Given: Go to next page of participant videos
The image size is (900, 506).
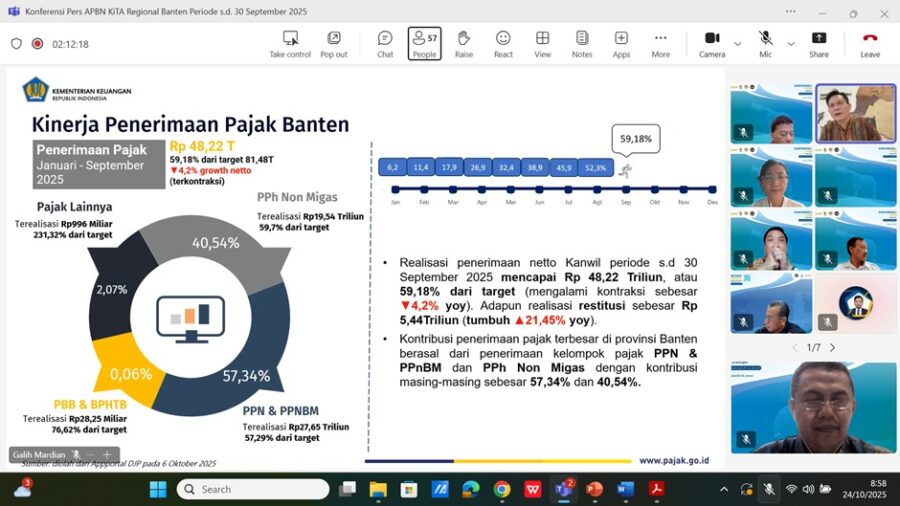Looking at the screenshot, I should tap(832, 347).
